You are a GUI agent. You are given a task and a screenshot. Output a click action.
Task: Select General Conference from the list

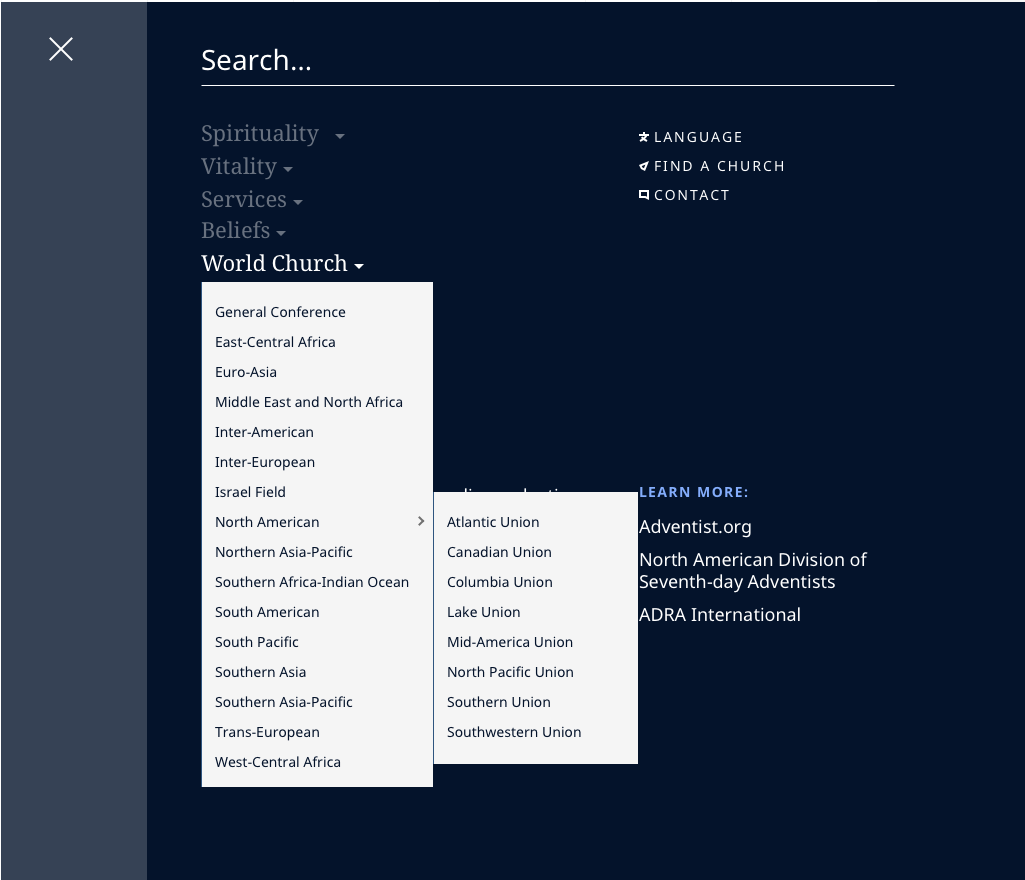tap(280, 312)
